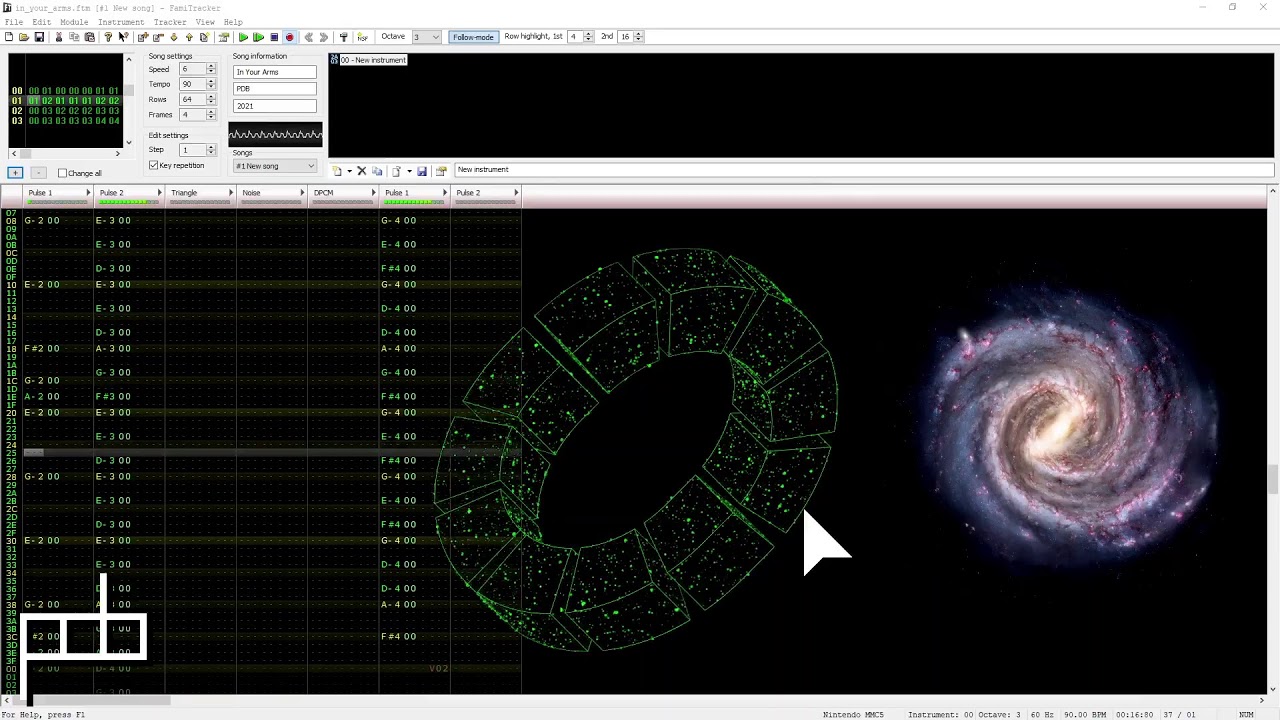Toggle Follow-mode button
The image size is (1280, 720).
(473, 37)
